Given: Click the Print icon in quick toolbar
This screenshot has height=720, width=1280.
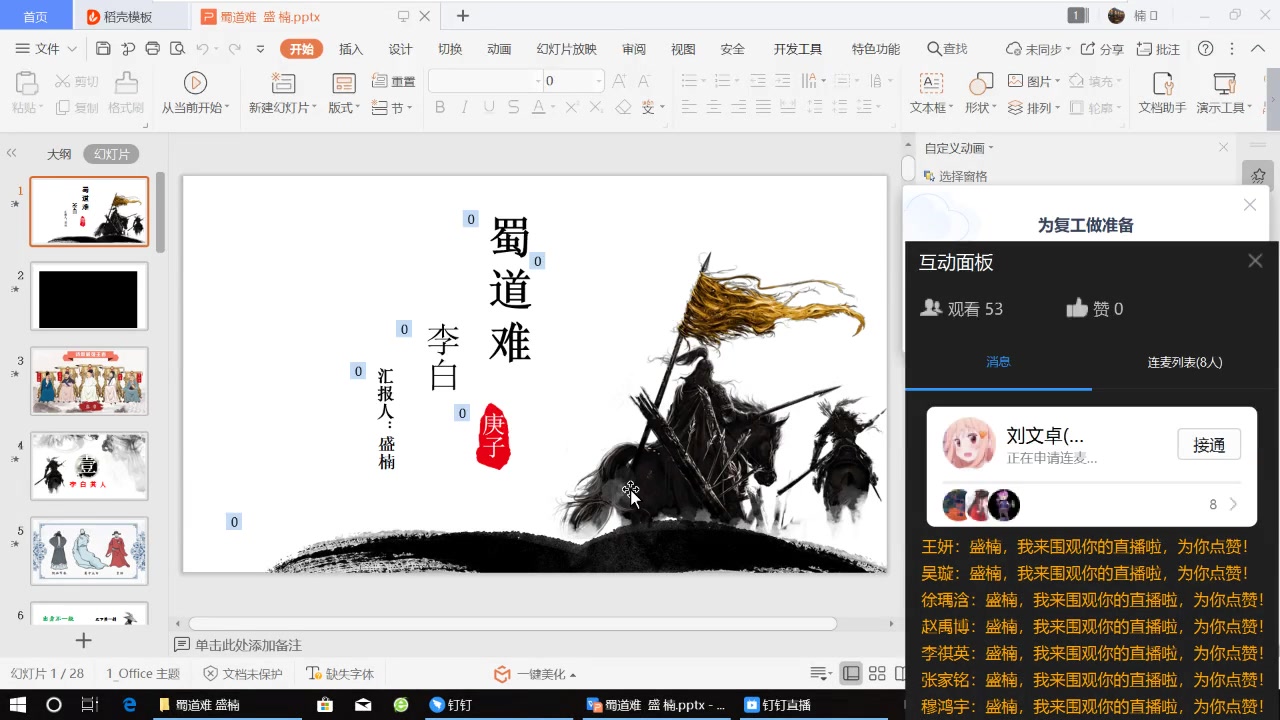Looking at the screenshot, I should [153, 48].
